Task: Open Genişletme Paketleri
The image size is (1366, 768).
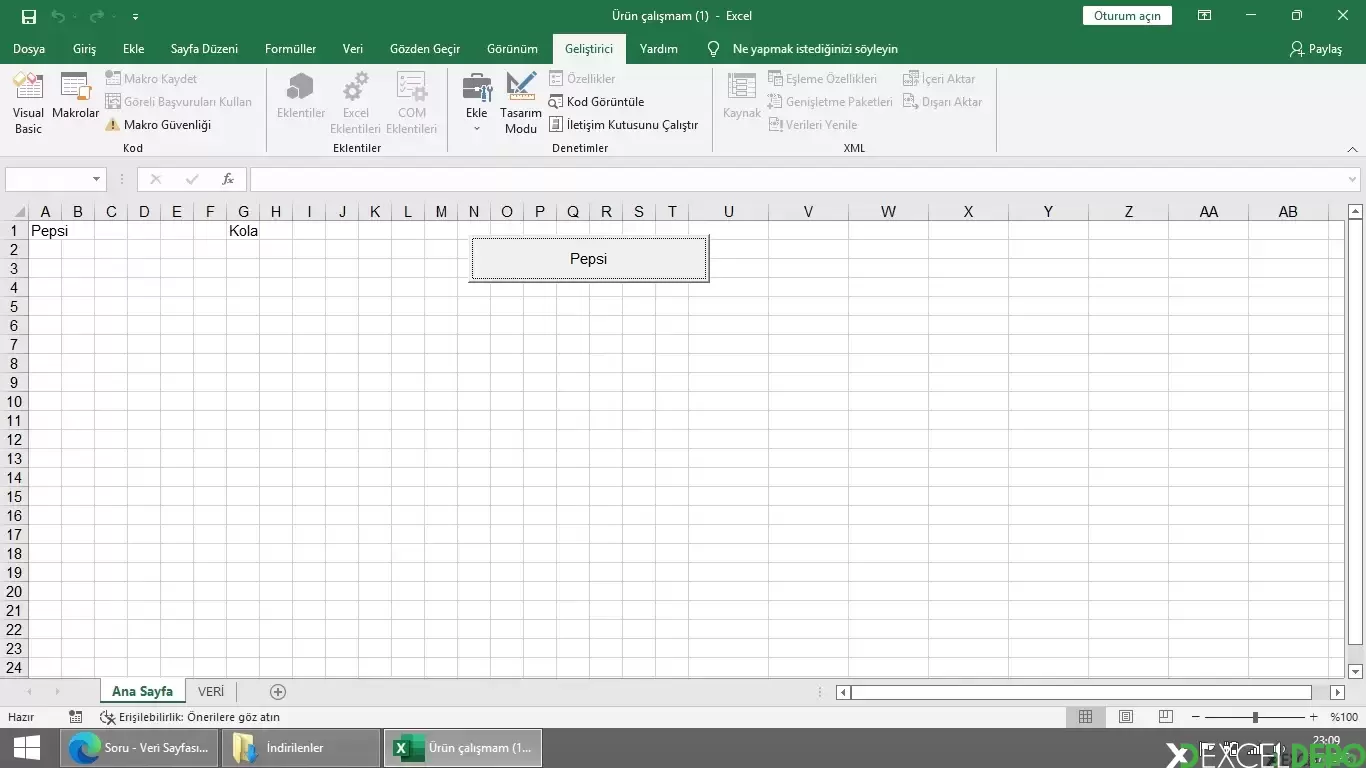Action: pyautogui.click(x=830, y=102)
